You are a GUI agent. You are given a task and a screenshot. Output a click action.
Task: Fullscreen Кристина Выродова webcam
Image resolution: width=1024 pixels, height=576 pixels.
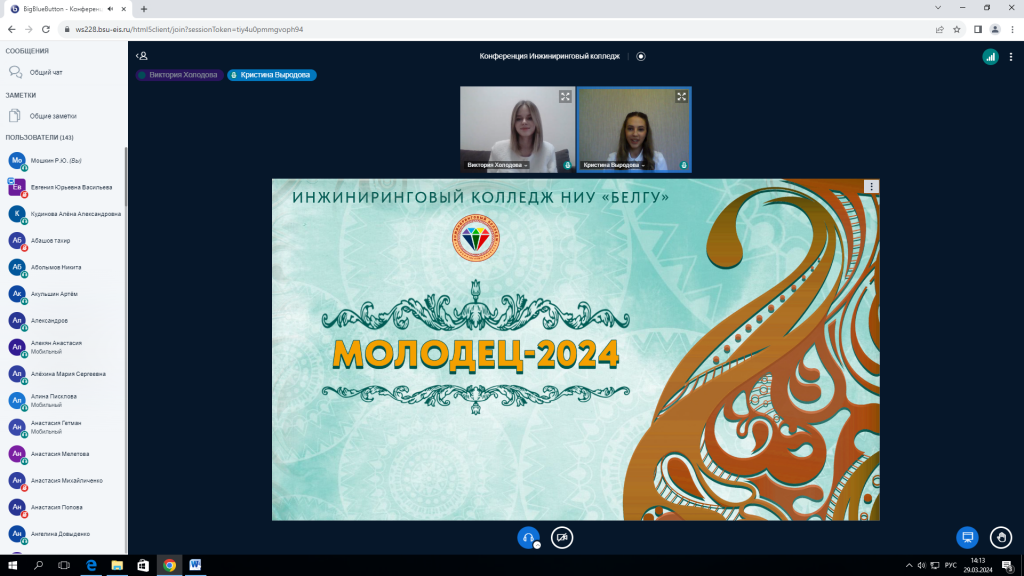681,97
